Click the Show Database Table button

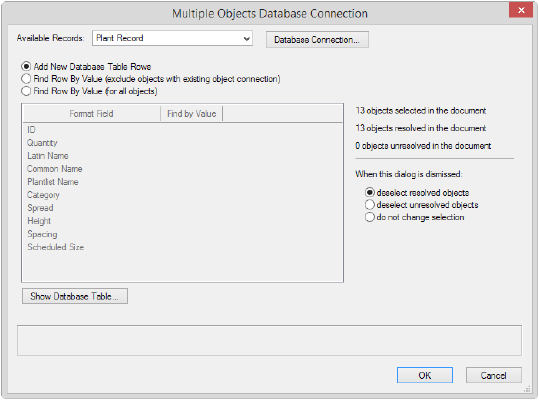coord(75,296)
